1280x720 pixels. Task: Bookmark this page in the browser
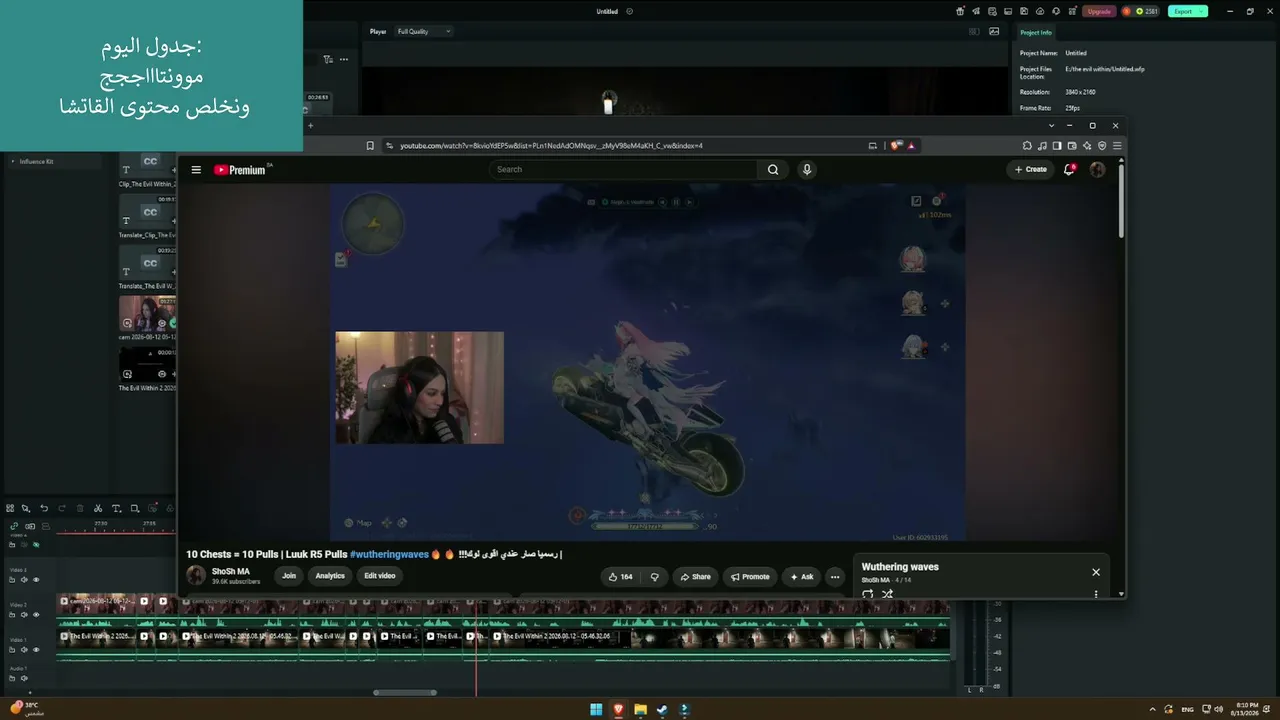(x=370, y=146)
